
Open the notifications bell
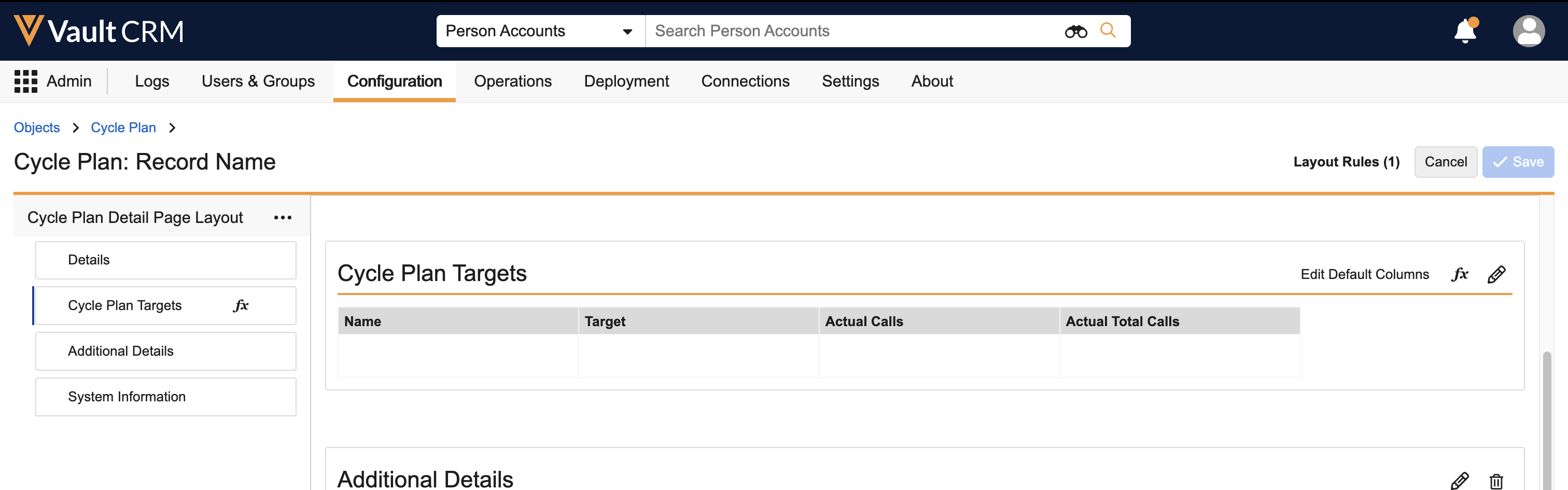click(x=1465, y=31)
